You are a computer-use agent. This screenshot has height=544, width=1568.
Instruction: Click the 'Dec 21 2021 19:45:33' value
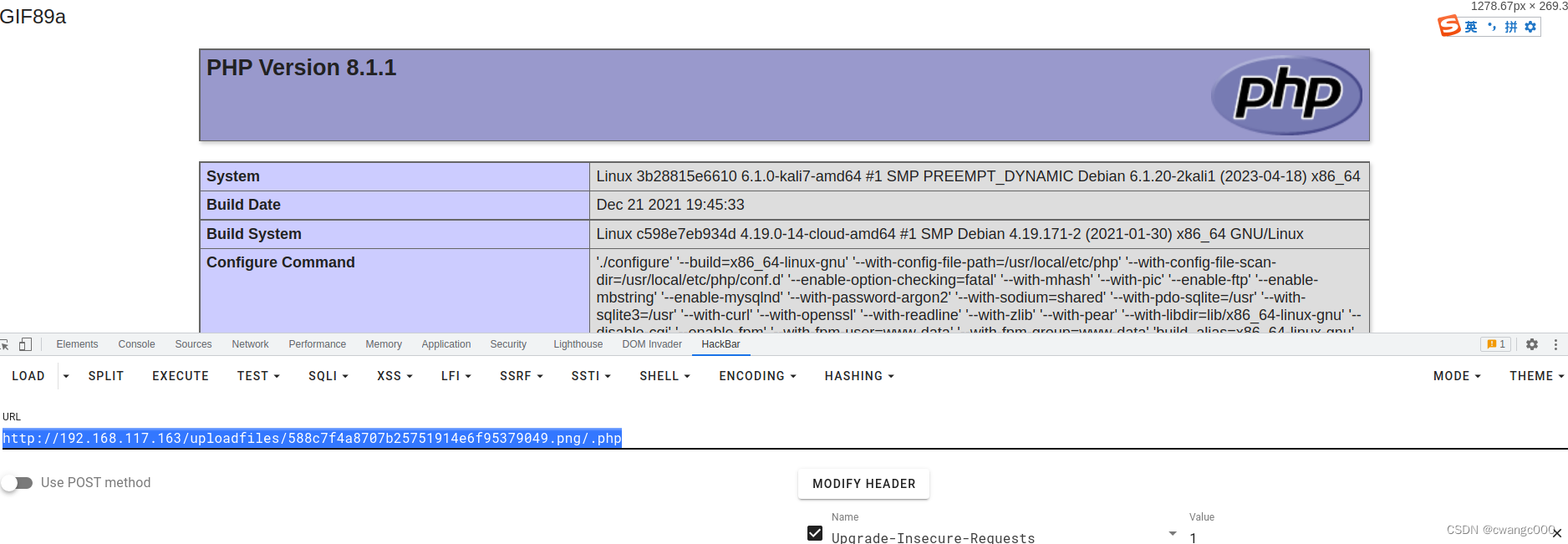[670, 205]
